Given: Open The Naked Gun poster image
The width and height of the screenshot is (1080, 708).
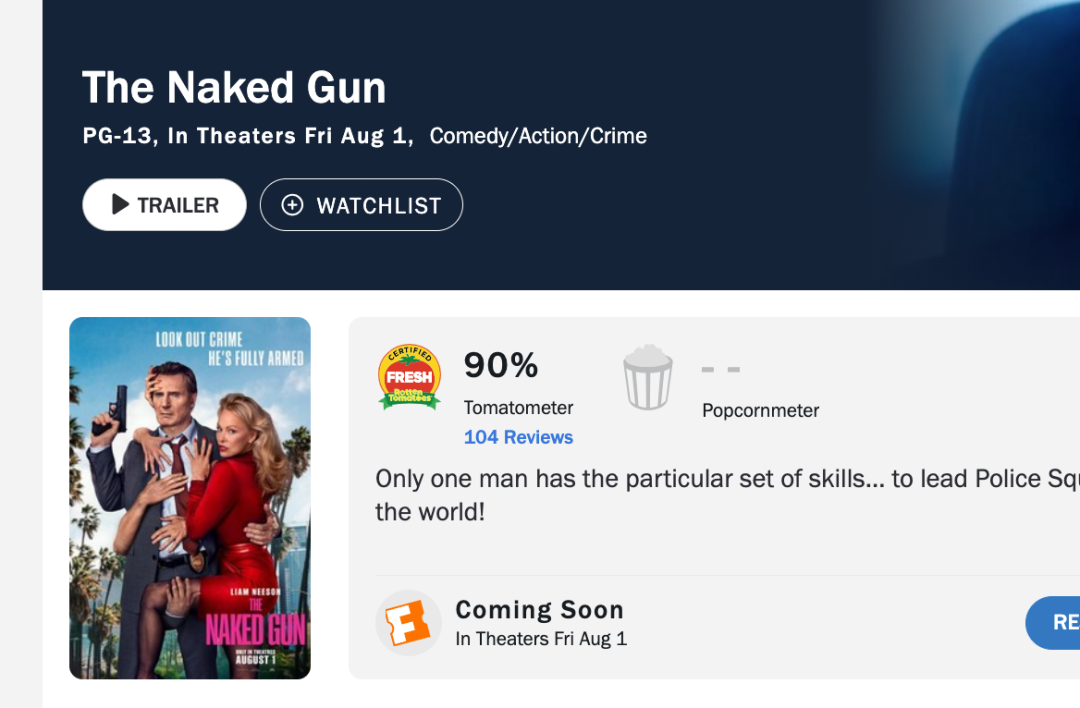Looking at the screenshot, I should click(190, 498).
